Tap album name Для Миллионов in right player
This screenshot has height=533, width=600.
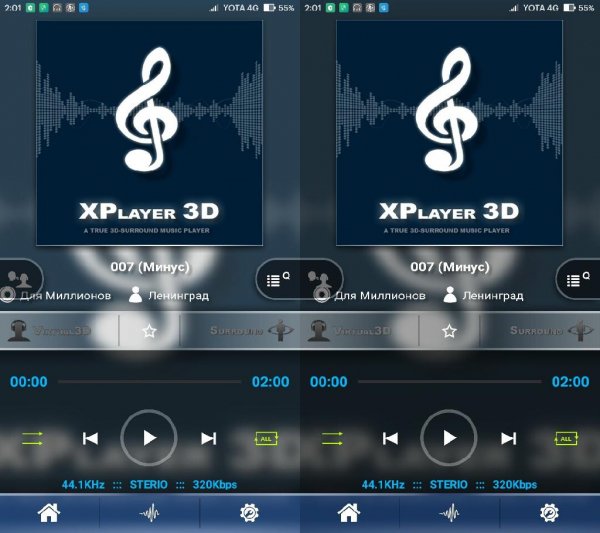380,295
